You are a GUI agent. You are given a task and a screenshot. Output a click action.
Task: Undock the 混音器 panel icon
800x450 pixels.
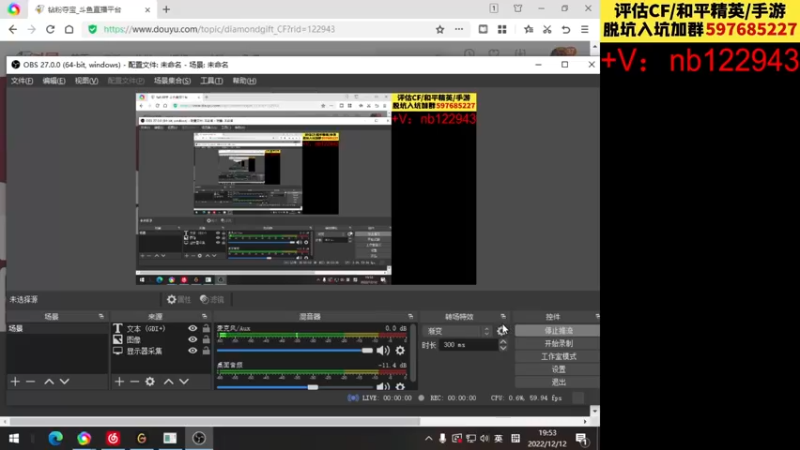pos(410,317)
